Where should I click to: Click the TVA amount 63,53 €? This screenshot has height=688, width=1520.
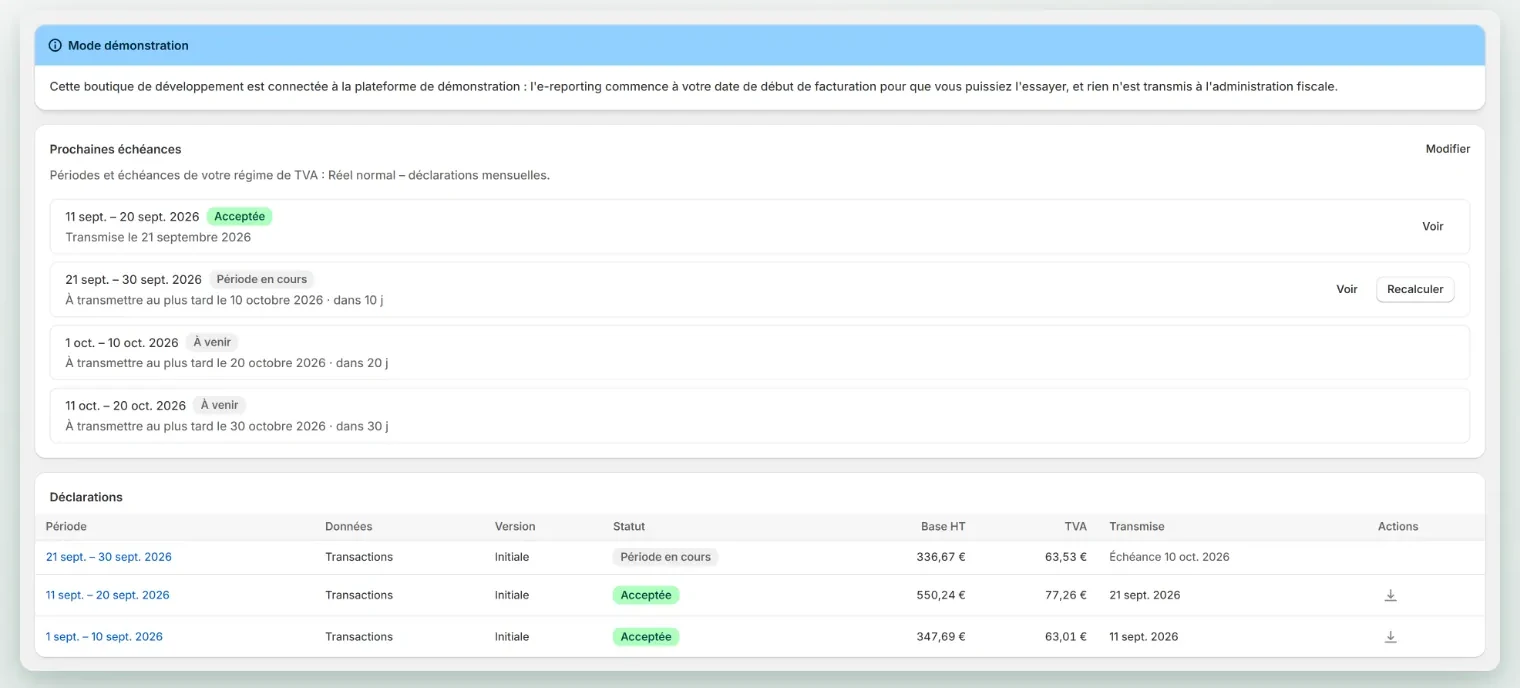coord(1066,557)
